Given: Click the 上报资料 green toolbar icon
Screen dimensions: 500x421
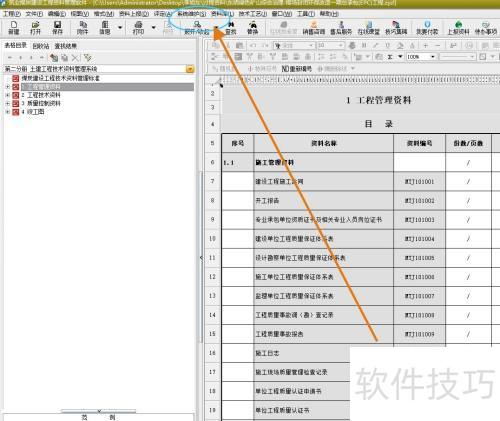Looking at the screenshot, I should pyautogui.click(x=458, y=28).
